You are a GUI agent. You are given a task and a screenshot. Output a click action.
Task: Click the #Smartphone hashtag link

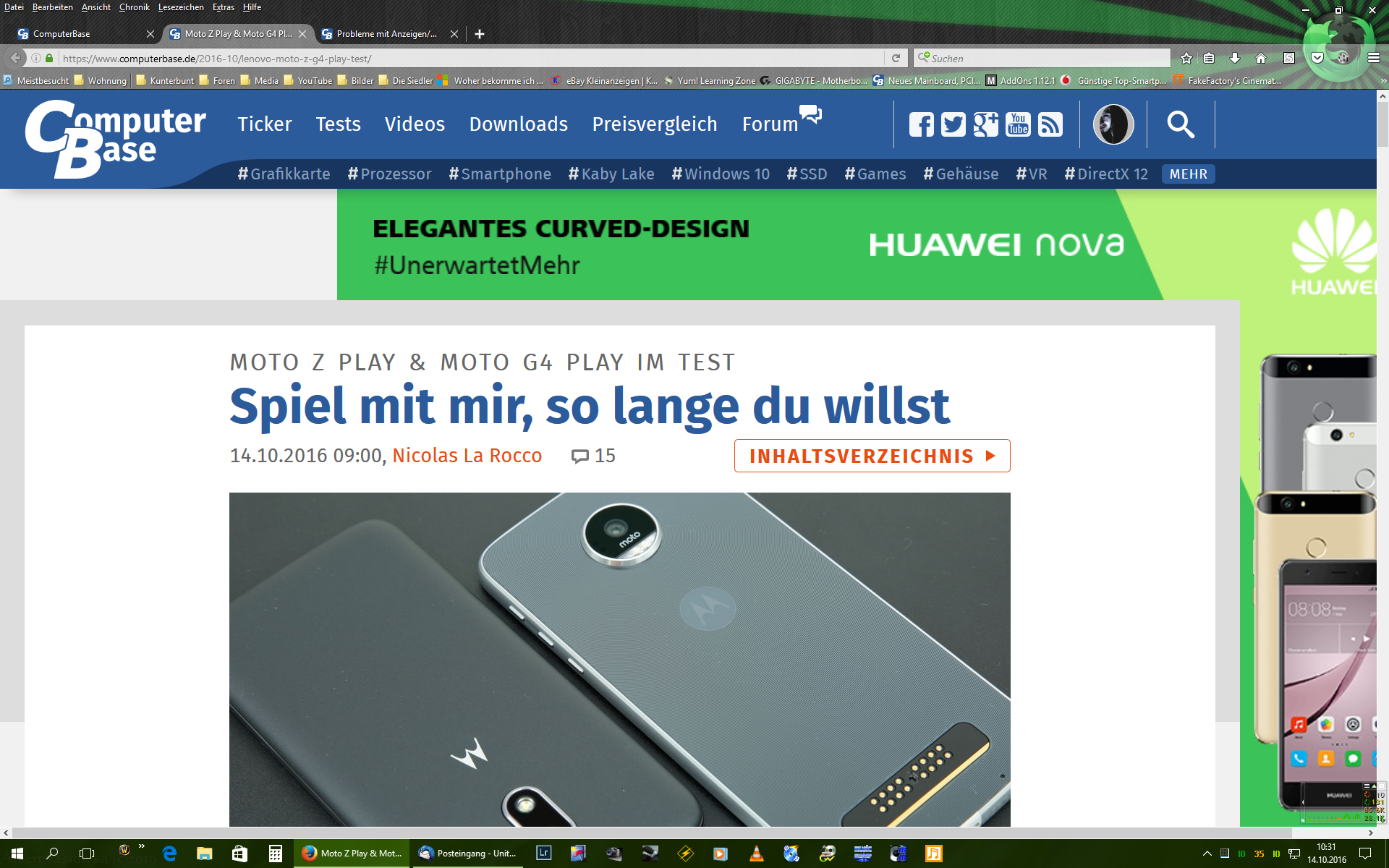tap(500, 174)
